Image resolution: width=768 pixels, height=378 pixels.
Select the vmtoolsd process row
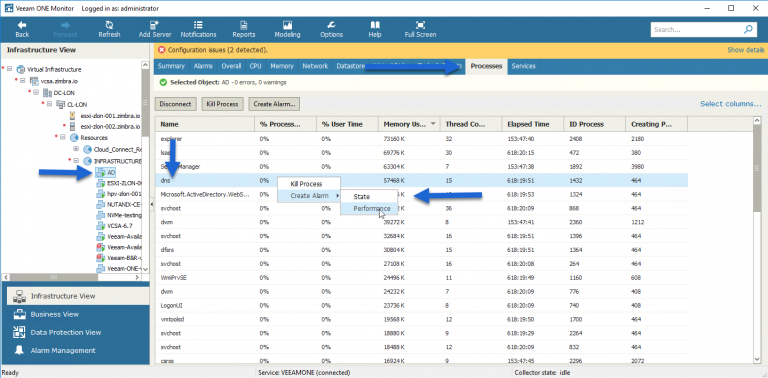pyautogui.click(x=421, y=319)
